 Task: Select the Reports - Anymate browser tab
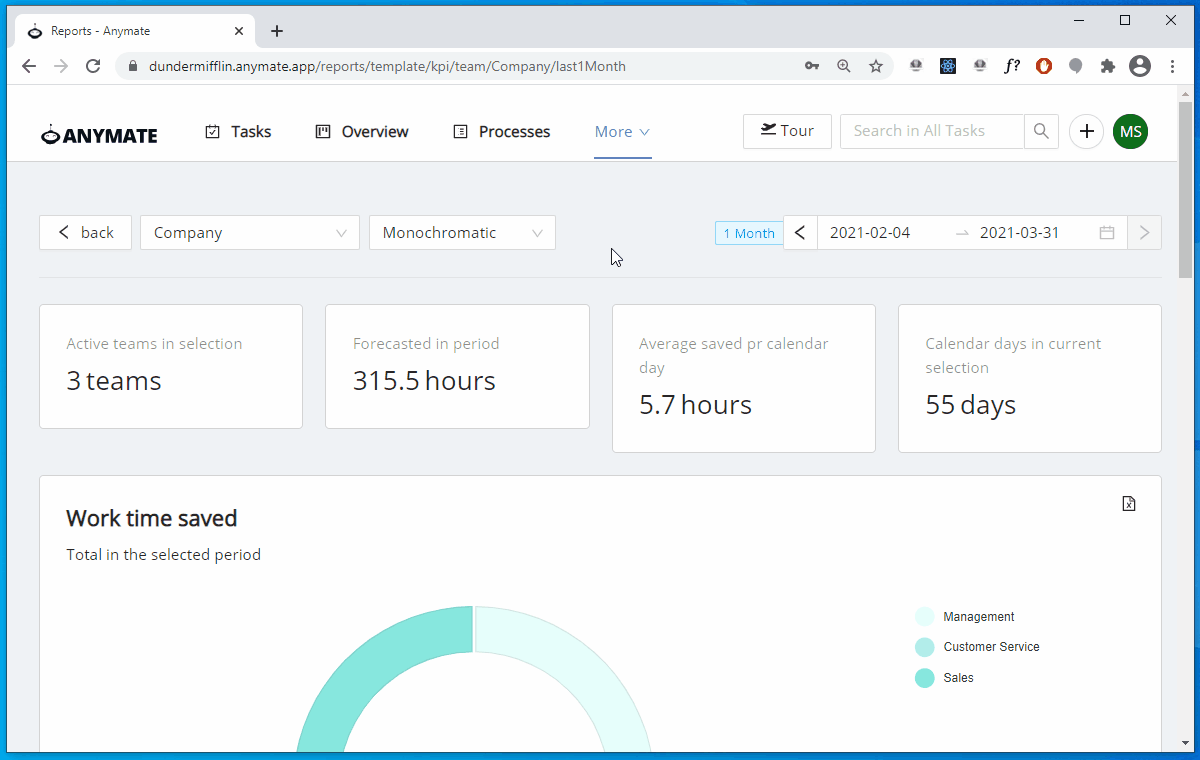130,30
